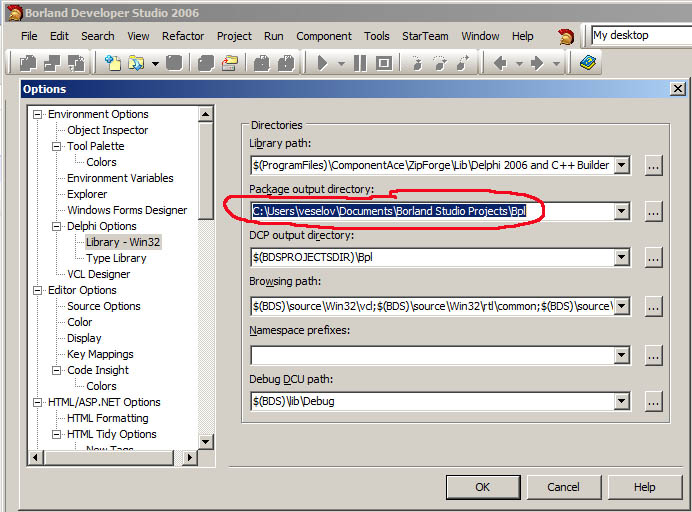Screen dimensions: 692x512
Task: Click the New Items toolbar icon
Action: [x=113, y=63]
